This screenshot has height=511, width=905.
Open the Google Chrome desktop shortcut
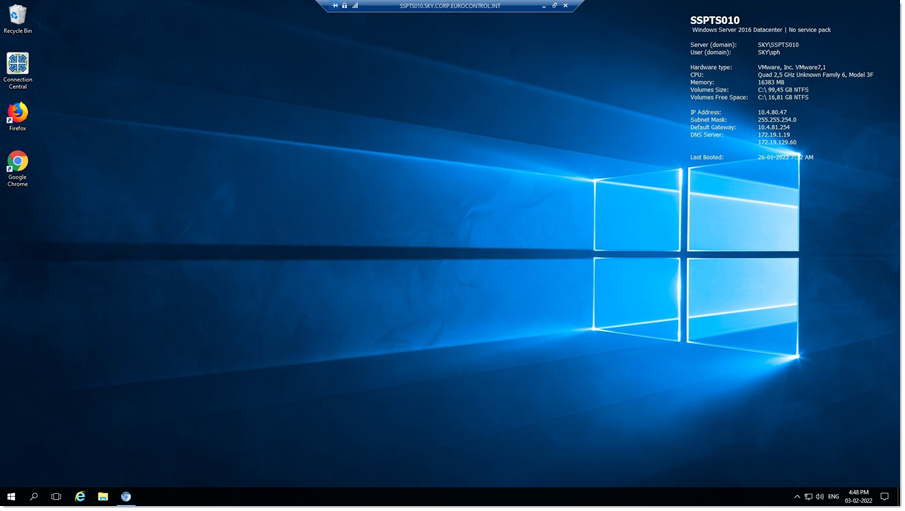point(17,165)
